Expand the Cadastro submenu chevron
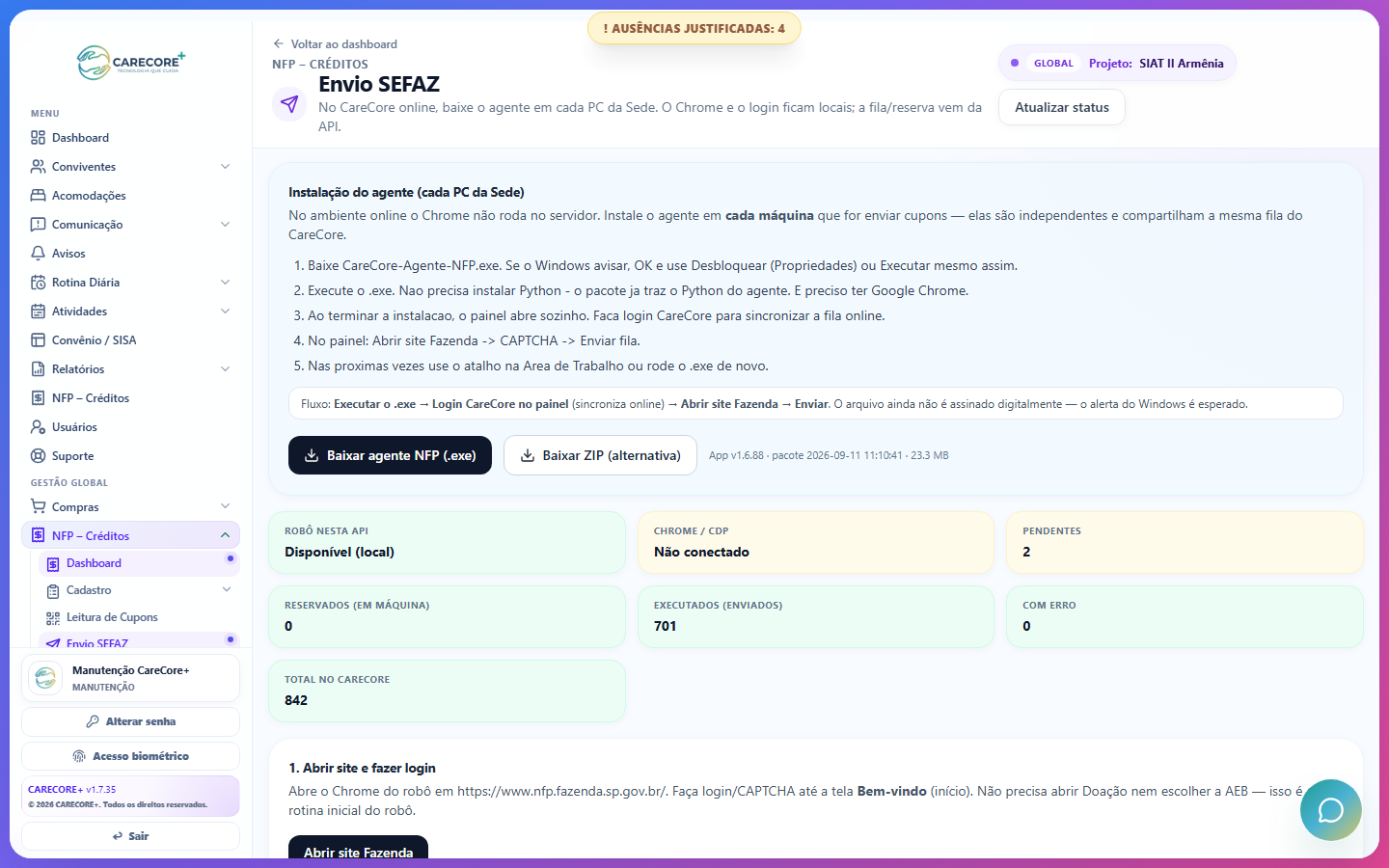The height and width of the screenshot is (868, 1389). [x=227, y=589]
